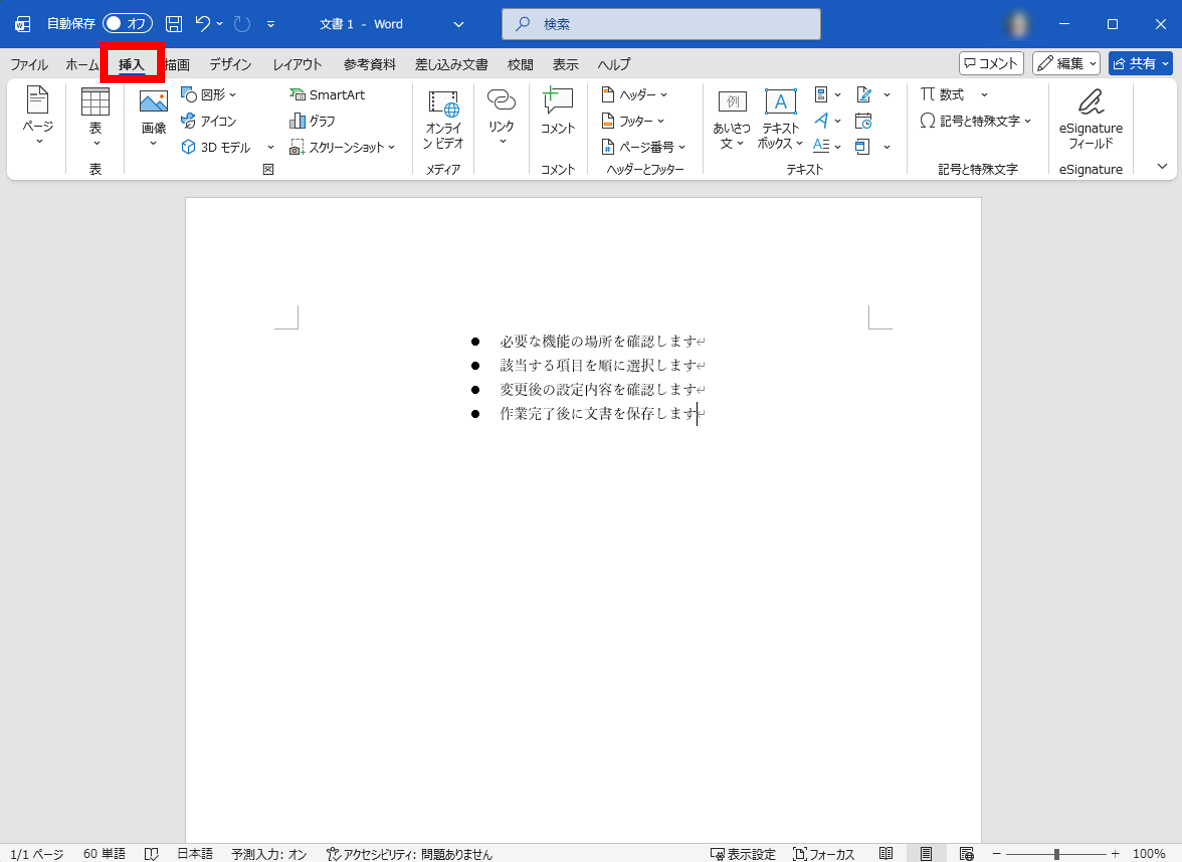Screen dimensions: 1182x862
Task: Click the zoom slider handle in status bar
Action: (x=1057, y=854)
